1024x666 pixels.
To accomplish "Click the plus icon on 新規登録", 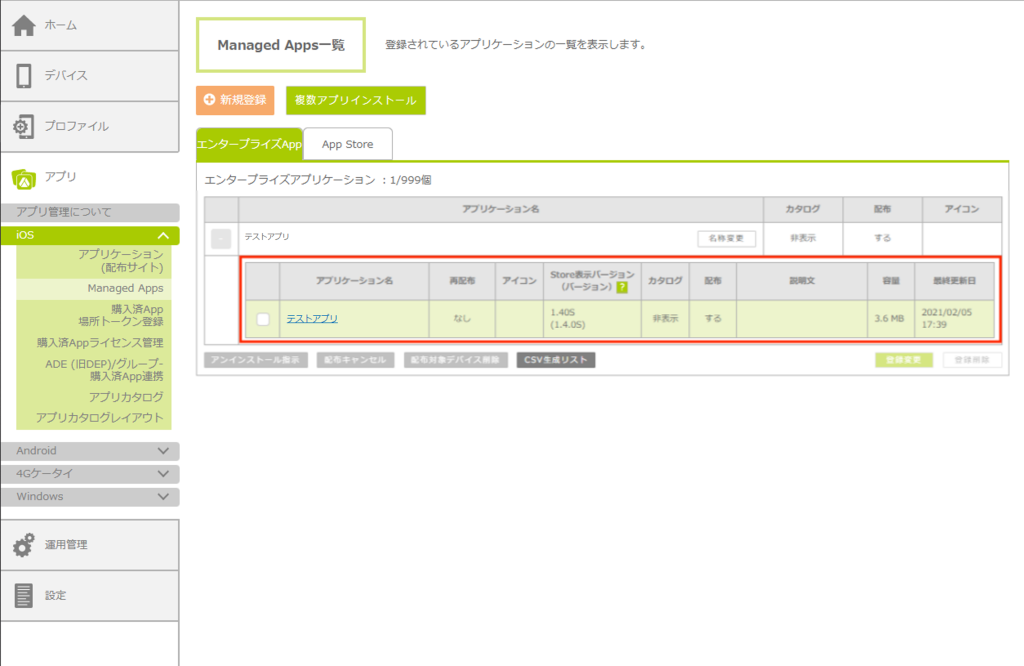I will point(209,100).
